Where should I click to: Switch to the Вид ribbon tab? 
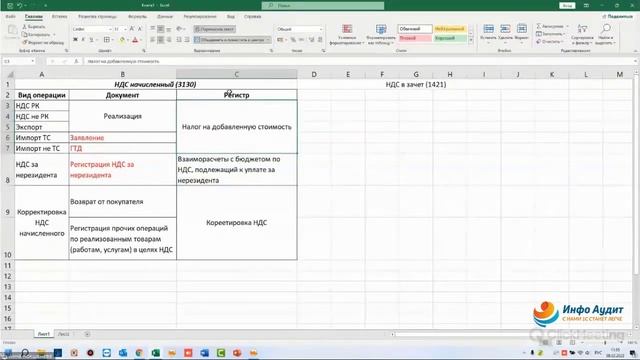click(231, 17)
